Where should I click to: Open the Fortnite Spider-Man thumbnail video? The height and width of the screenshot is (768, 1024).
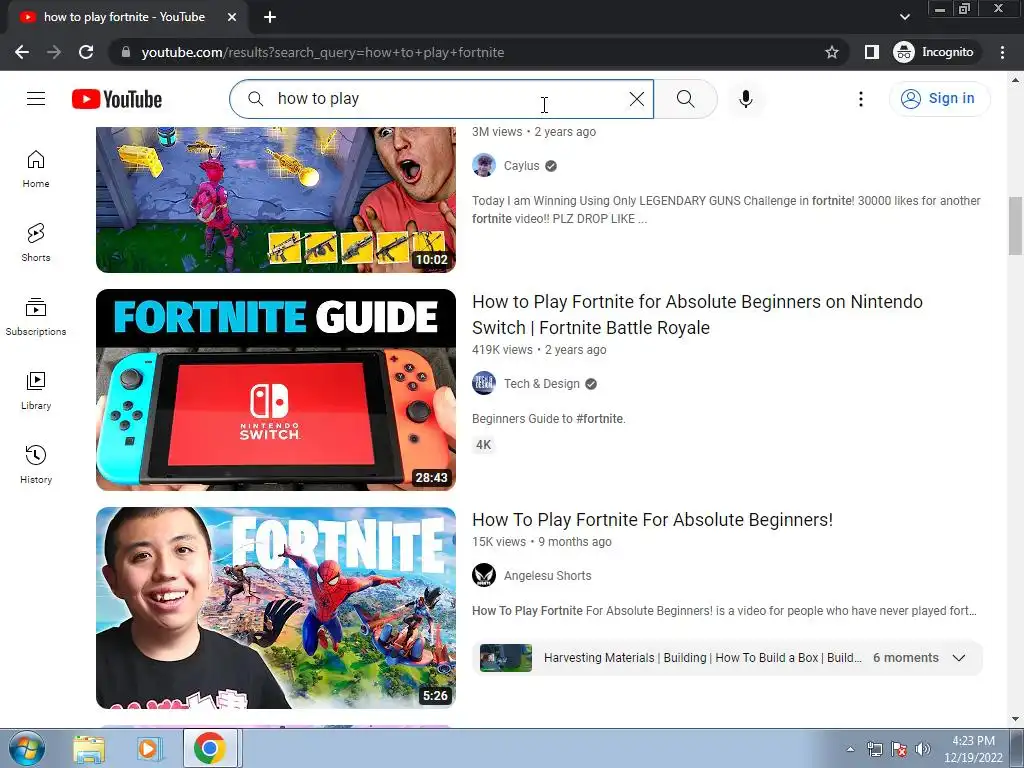coord(276,608)
